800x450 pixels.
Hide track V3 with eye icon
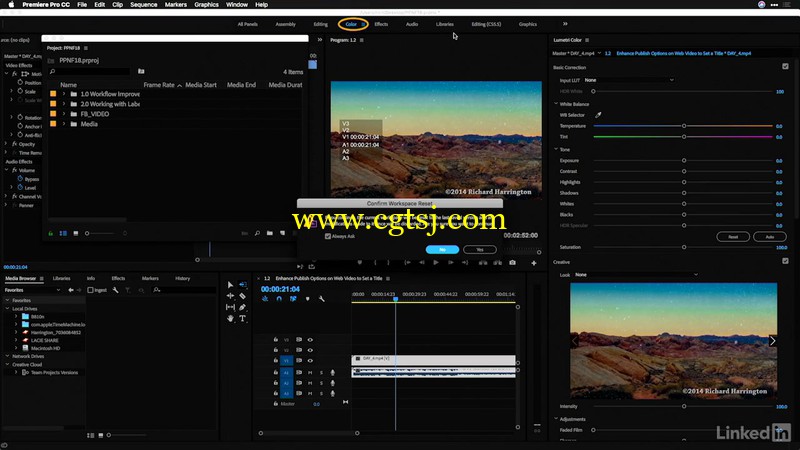310,339
